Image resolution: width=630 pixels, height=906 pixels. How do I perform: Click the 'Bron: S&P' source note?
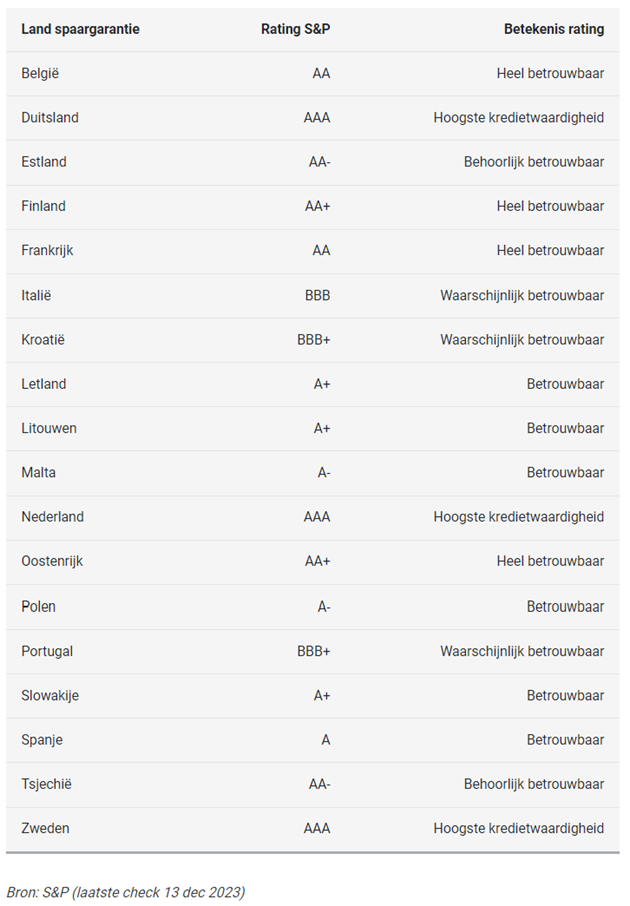pyautogui.click(x=125, y=892)
